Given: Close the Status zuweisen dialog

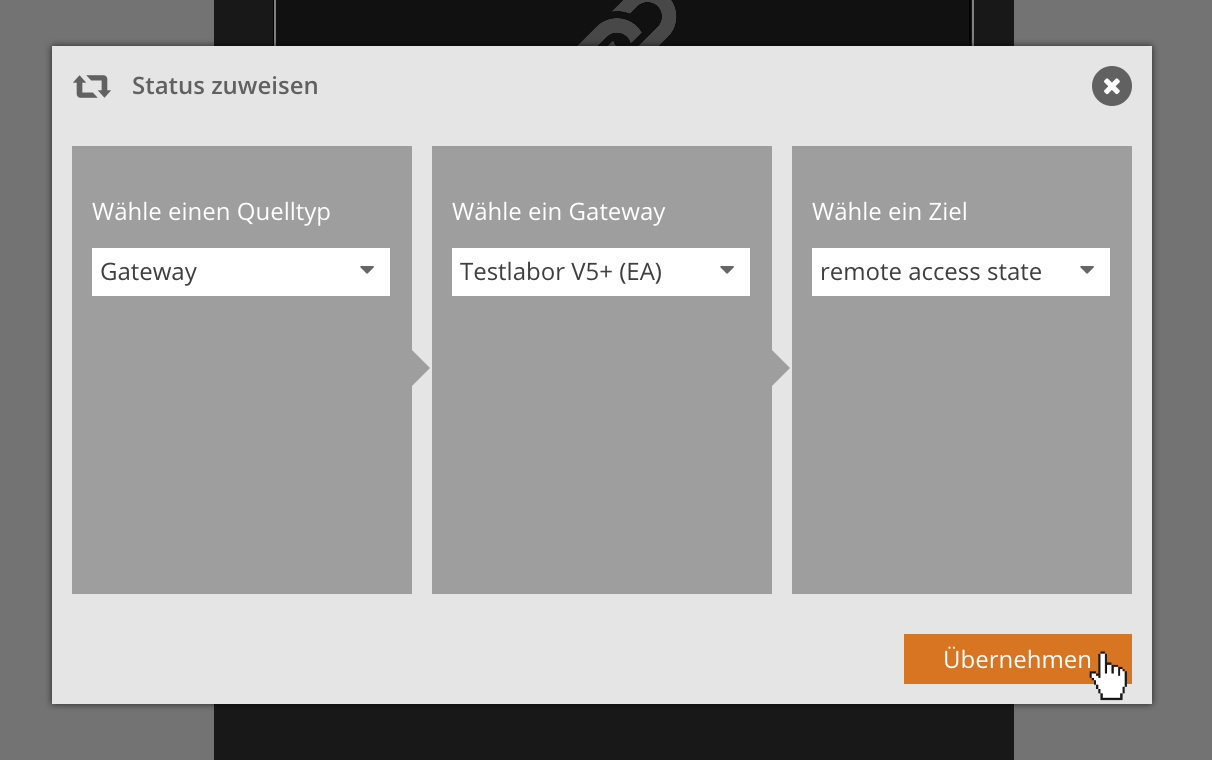Looking at the screenshot, I should click(x=1111, y=86).
